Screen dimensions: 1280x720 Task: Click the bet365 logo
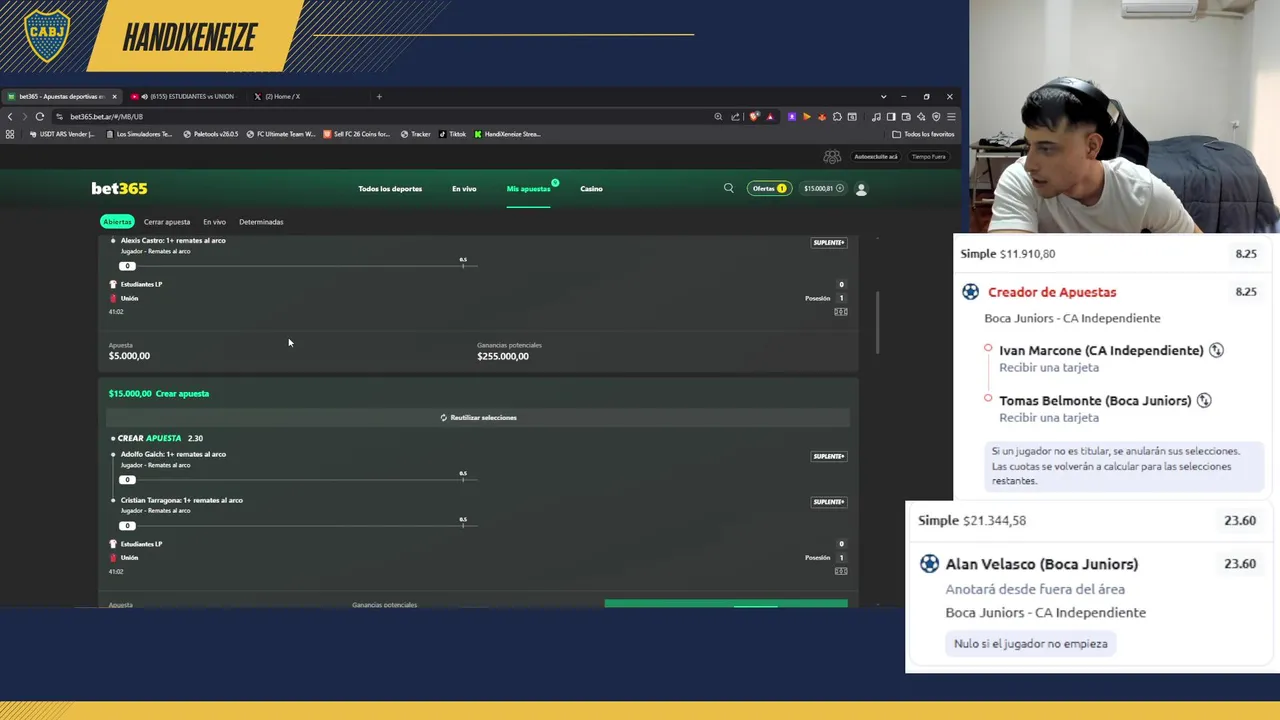click(x=119, y=188)
